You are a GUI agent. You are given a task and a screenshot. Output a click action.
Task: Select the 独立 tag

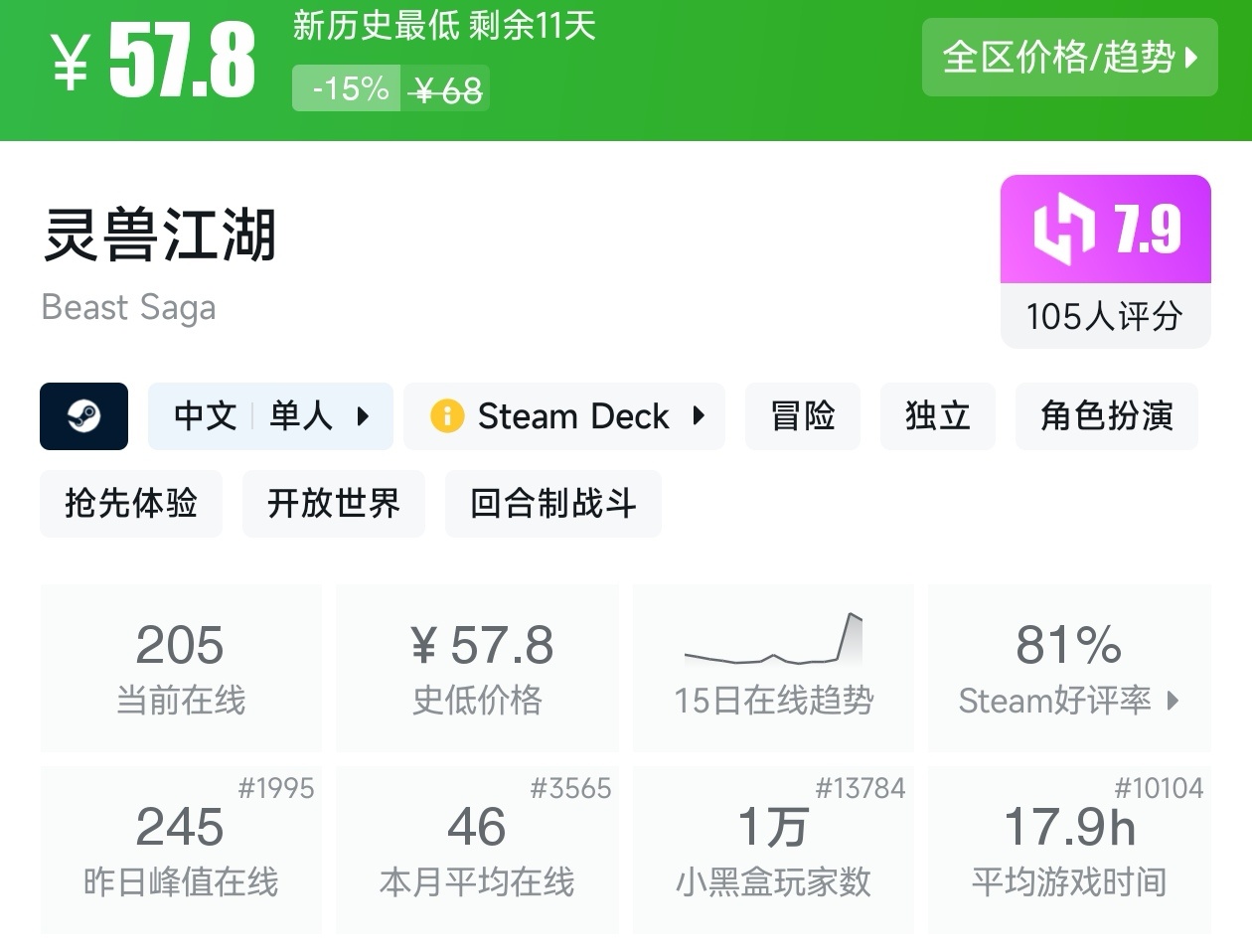[x=937, y=416]
